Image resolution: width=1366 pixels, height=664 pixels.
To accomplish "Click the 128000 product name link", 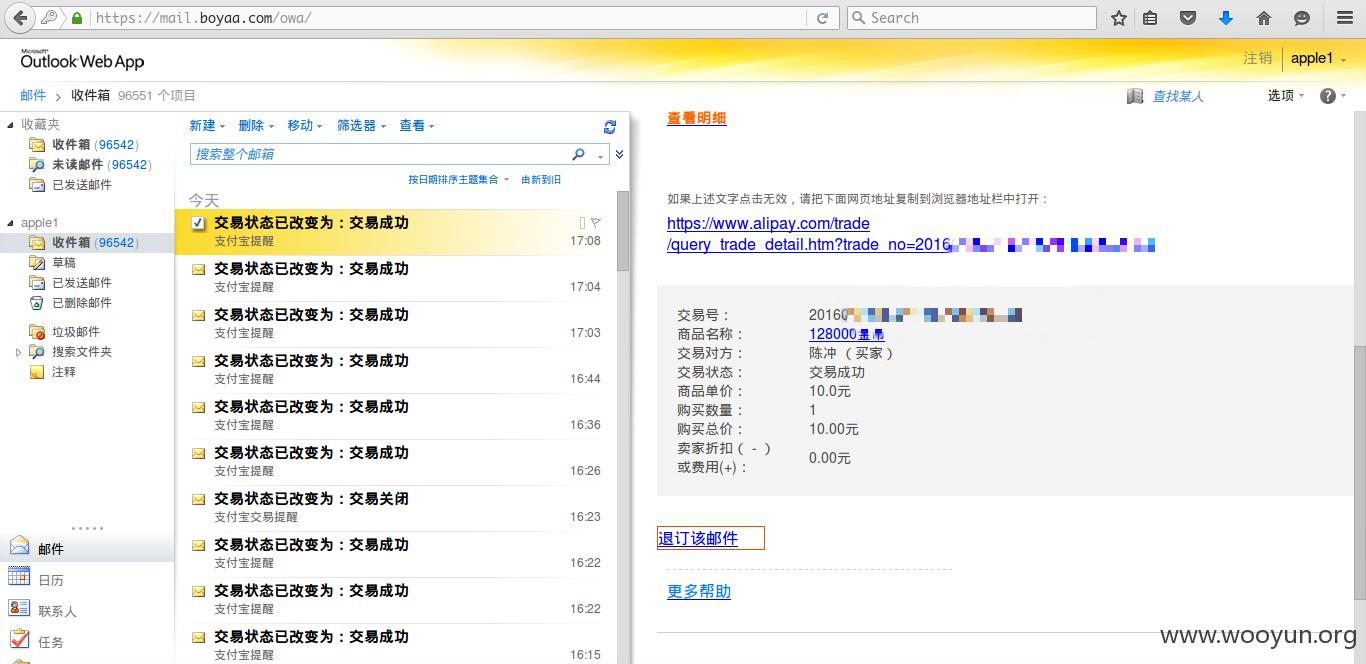I will tap(846, 334).
